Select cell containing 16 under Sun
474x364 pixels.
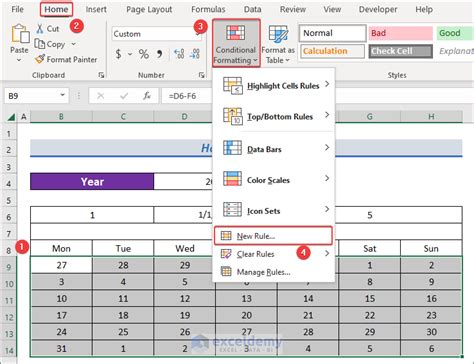click(431, 298)
